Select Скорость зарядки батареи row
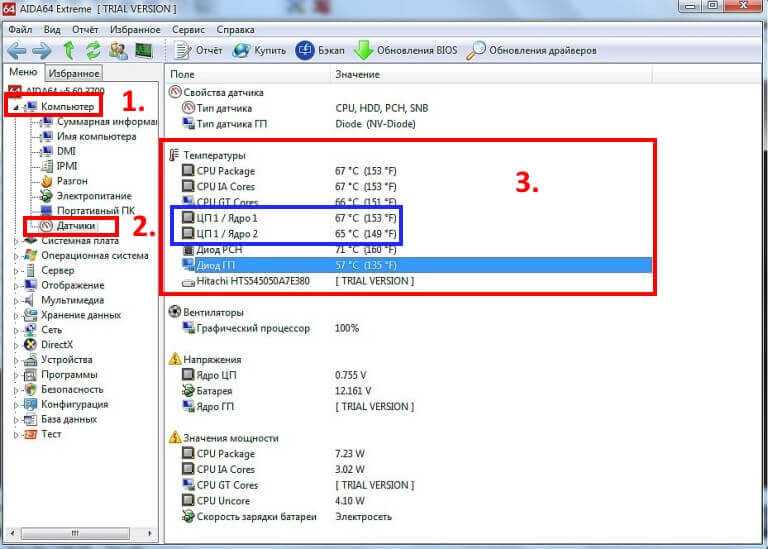The width and height of the screenshot is (768, 549). point(416,517)
